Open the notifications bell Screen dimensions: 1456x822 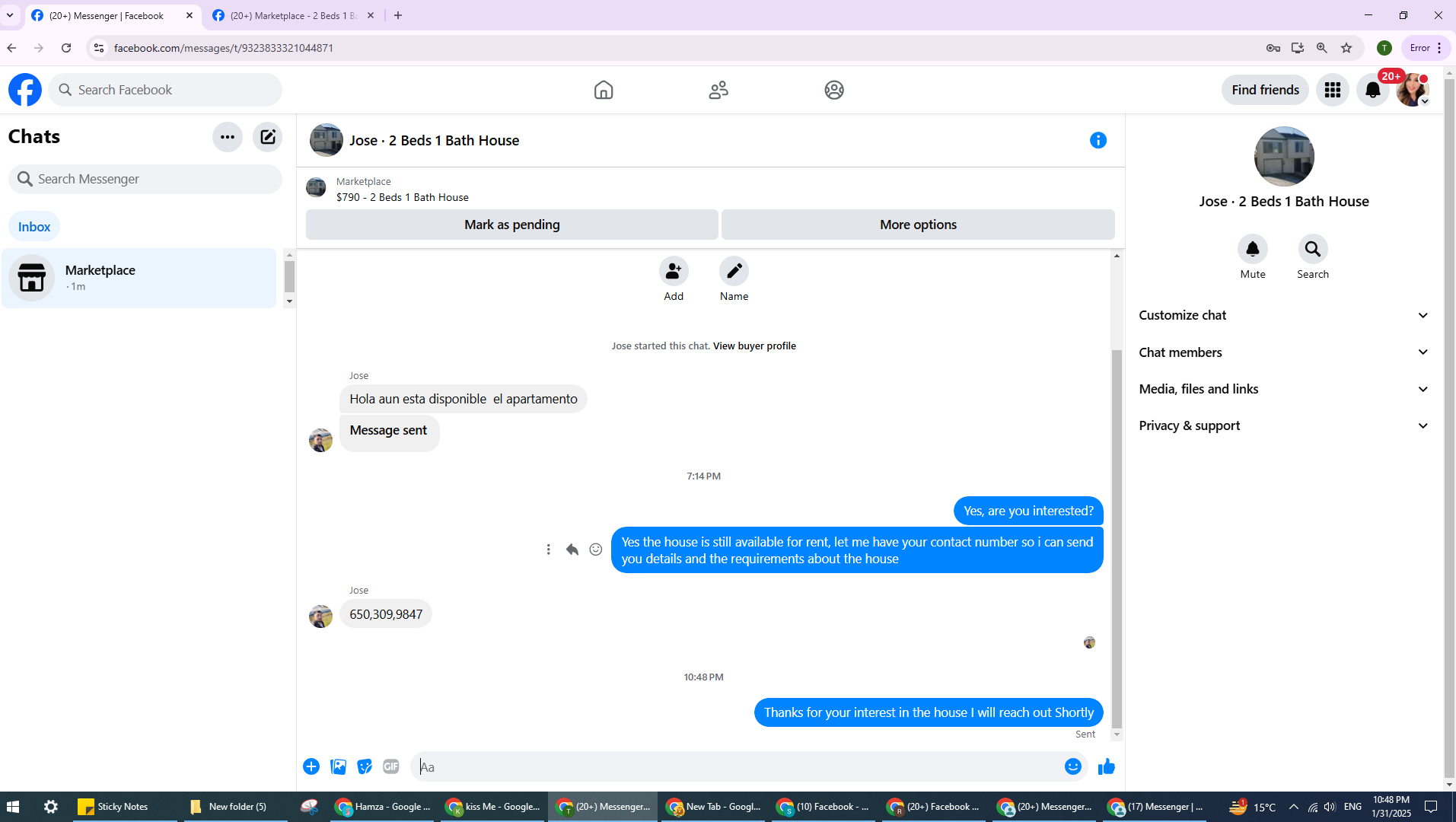click(x=1373, y=90)
